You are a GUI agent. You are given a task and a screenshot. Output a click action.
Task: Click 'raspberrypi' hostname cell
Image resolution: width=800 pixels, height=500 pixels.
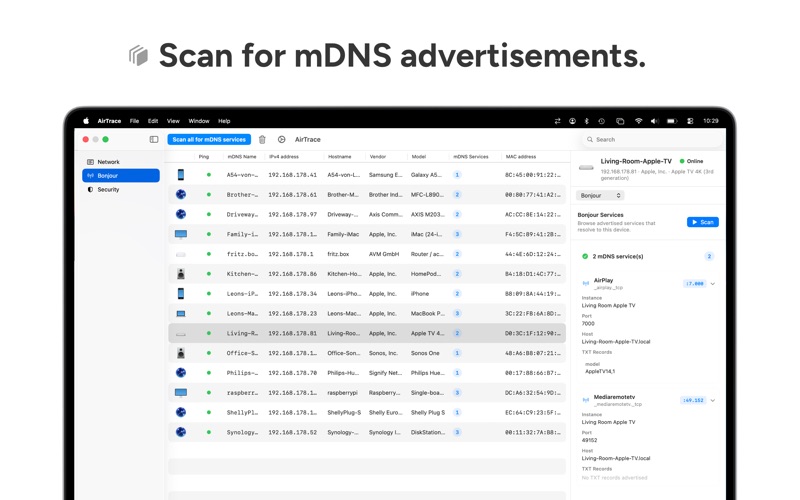click(342, 393)
